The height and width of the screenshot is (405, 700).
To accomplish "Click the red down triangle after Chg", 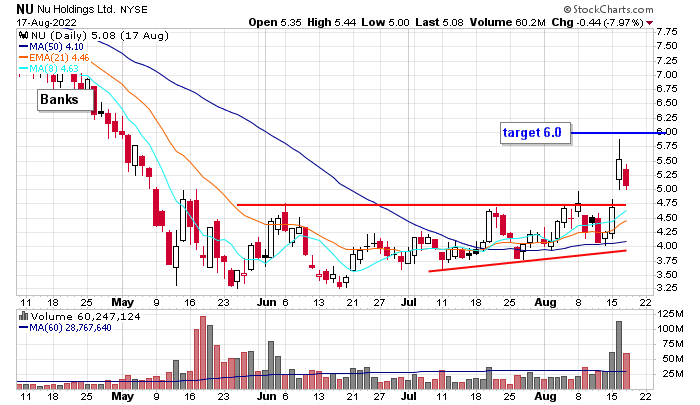I will pyautogui.click(x=649, y=22).
